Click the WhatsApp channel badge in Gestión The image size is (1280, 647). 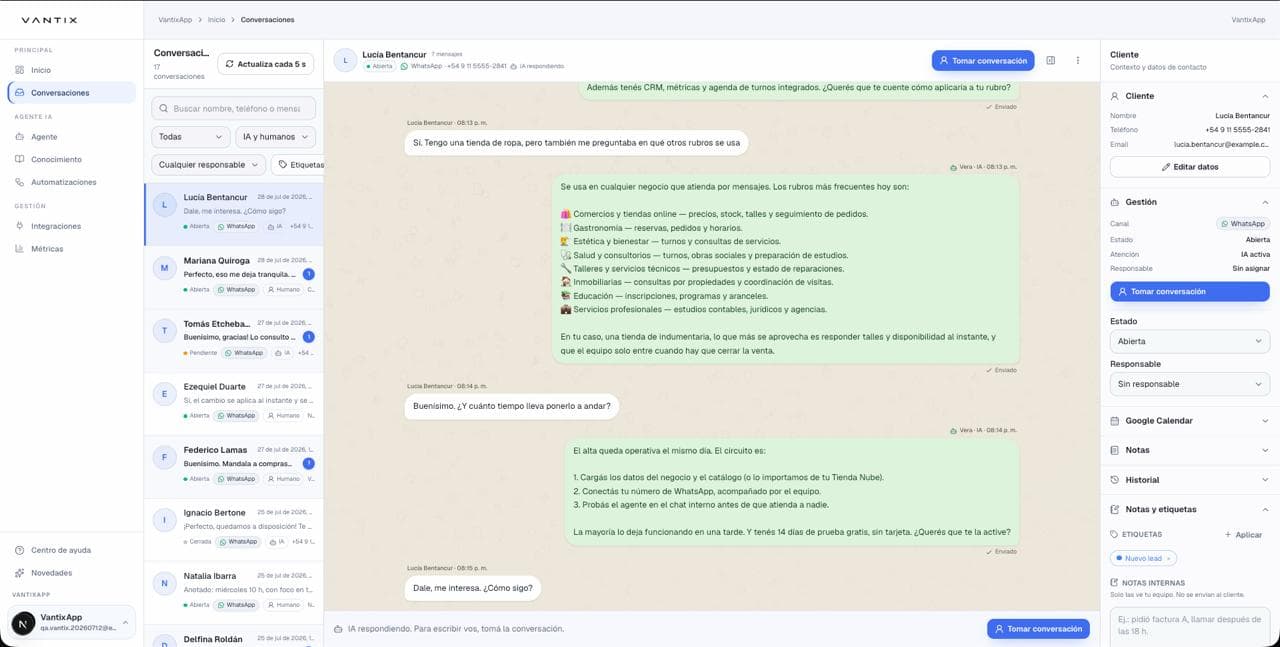click(1243, 224)
